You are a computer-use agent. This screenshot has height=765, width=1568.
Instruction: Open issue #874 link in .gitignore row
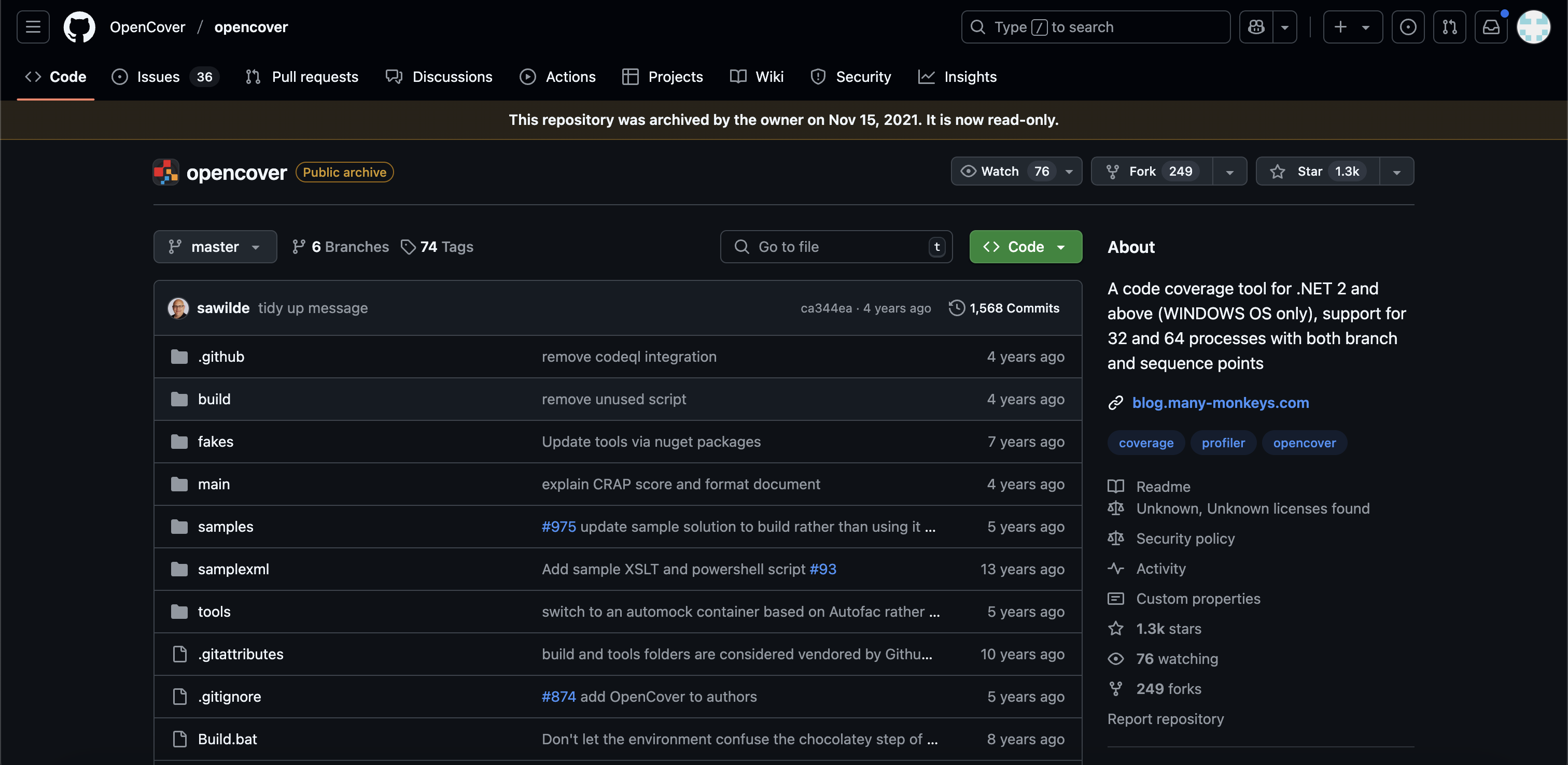click(x=559, y=697)
